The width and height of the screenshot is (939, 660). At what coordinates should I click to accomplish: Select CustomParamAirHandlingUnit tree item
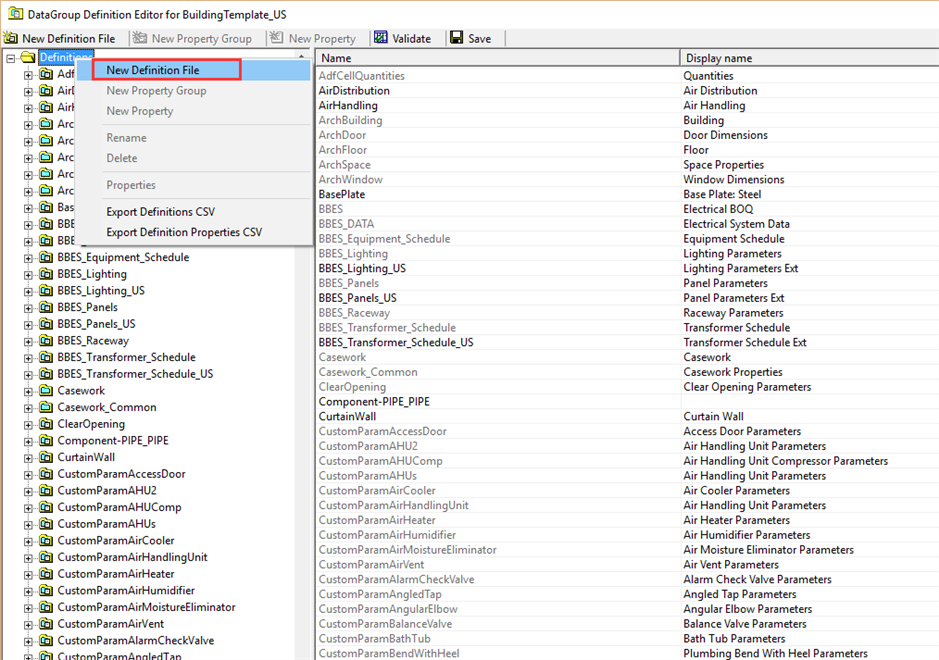pyautogui.click(x=132, y=558)
